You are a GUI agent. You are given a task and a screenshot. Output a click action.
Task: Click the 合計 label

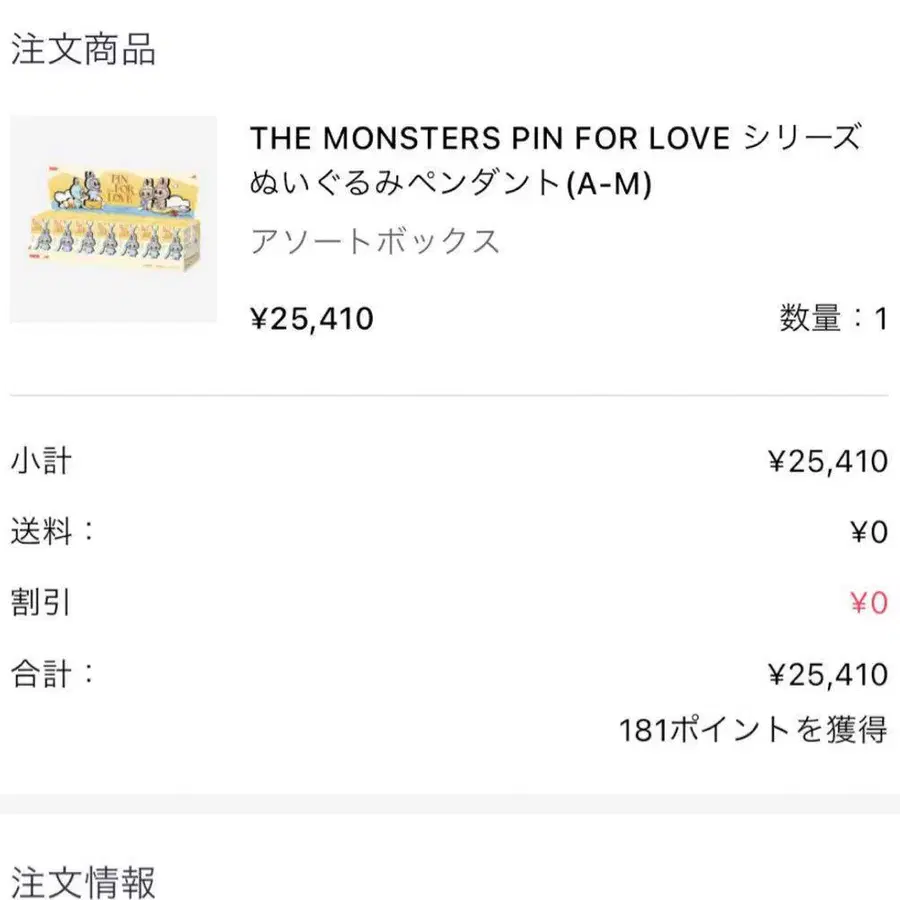[52, 674]
